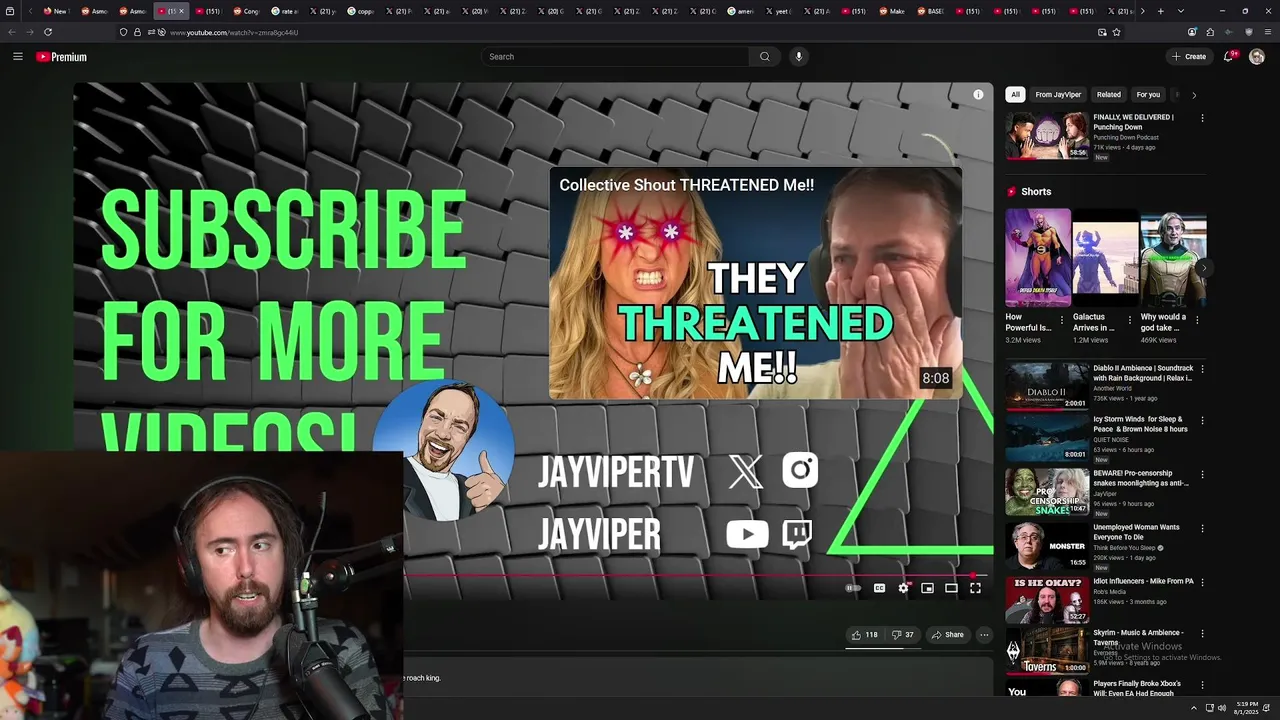Click the browser address bar URL
This screenshot has width=1280, height=720.
tap(234, 32)
